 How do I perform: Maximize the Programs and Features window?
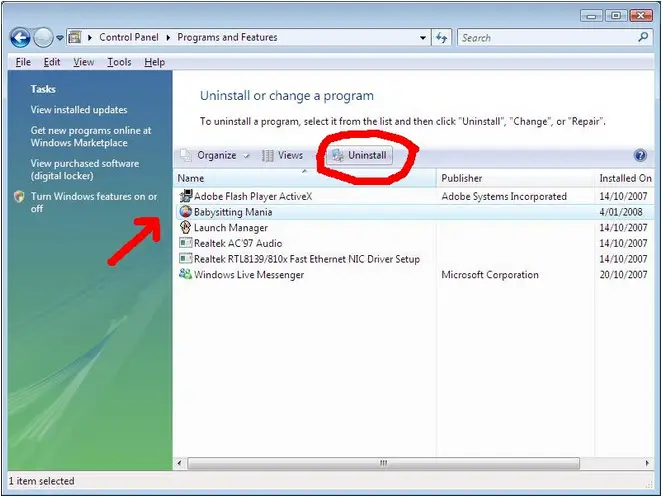(616, 16)
